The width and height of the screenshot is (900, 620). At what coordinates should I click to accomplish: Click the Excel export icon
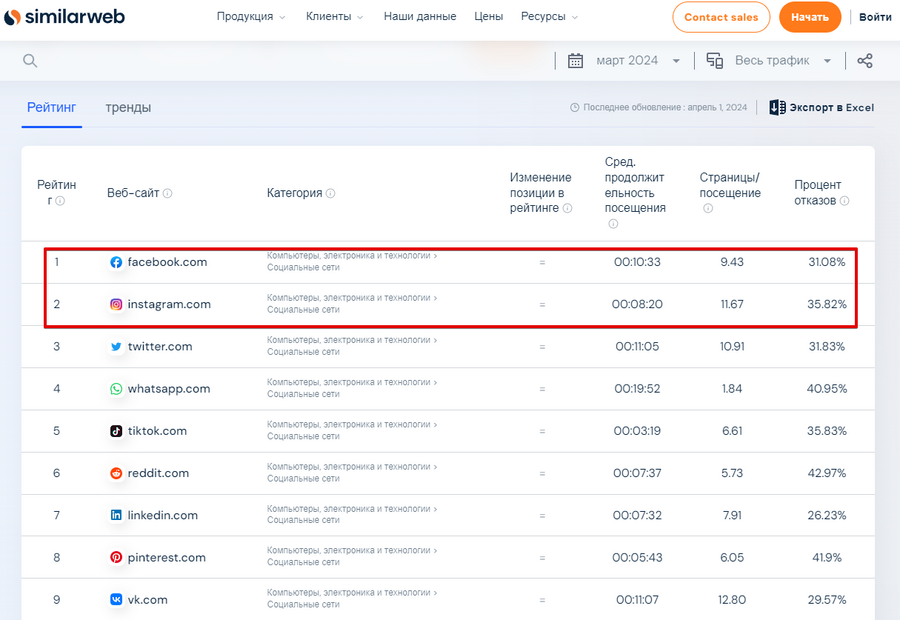777,107
